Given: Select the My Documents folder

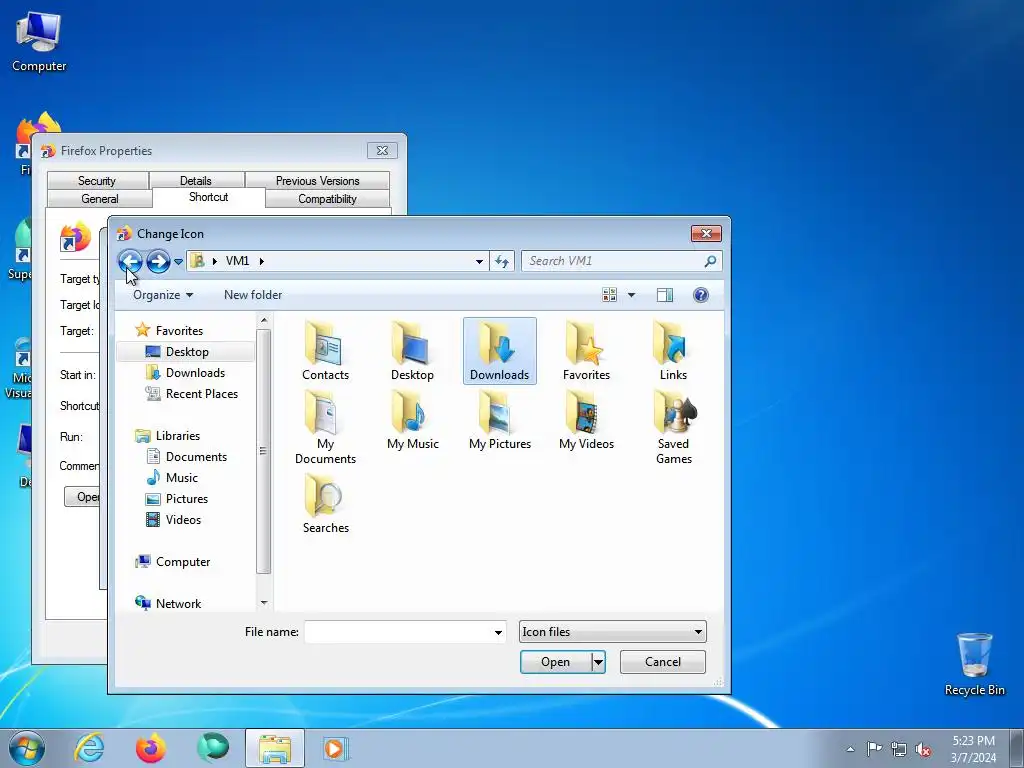Looking at the screenshot, I should coord(325,428).
